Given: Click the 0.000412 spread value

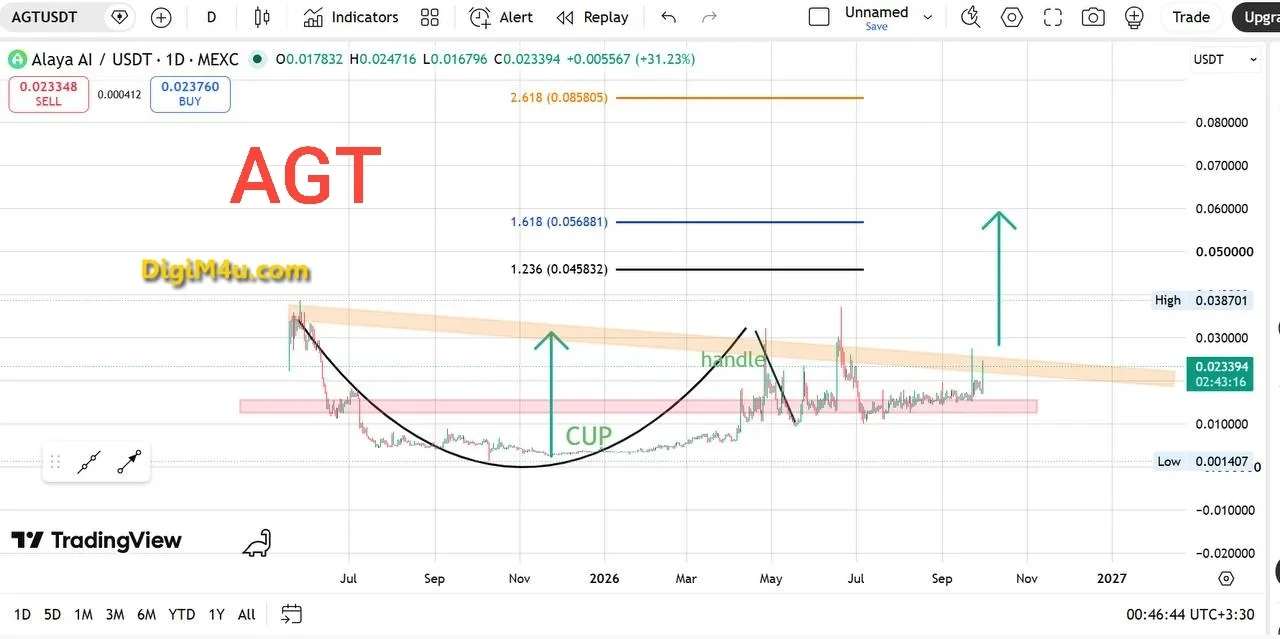Looking at the screenshot, I should click(x=119, y=95).
